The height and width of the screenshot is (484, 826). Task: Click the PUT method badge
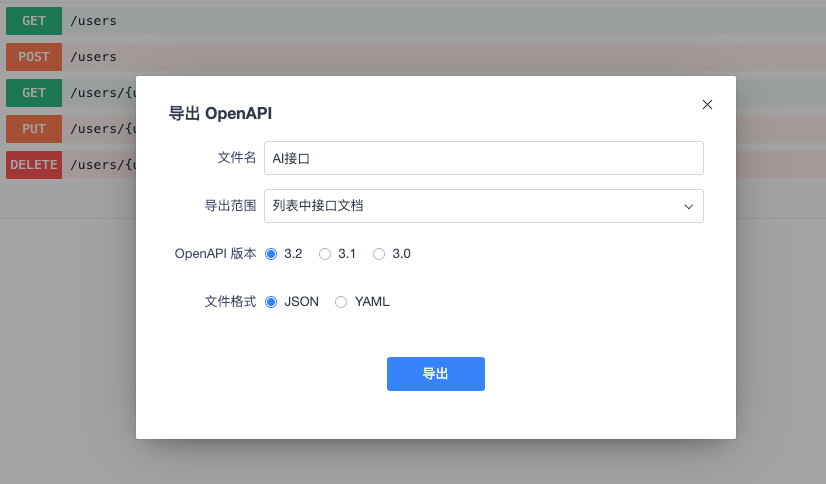pos(34,129)
